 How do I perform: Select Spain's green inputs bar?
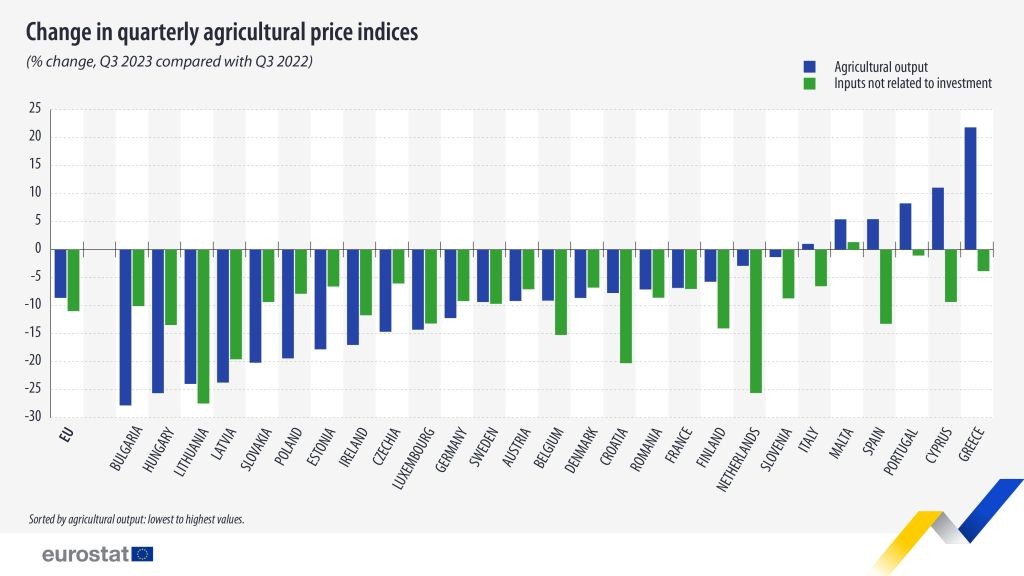click(886, 286)
